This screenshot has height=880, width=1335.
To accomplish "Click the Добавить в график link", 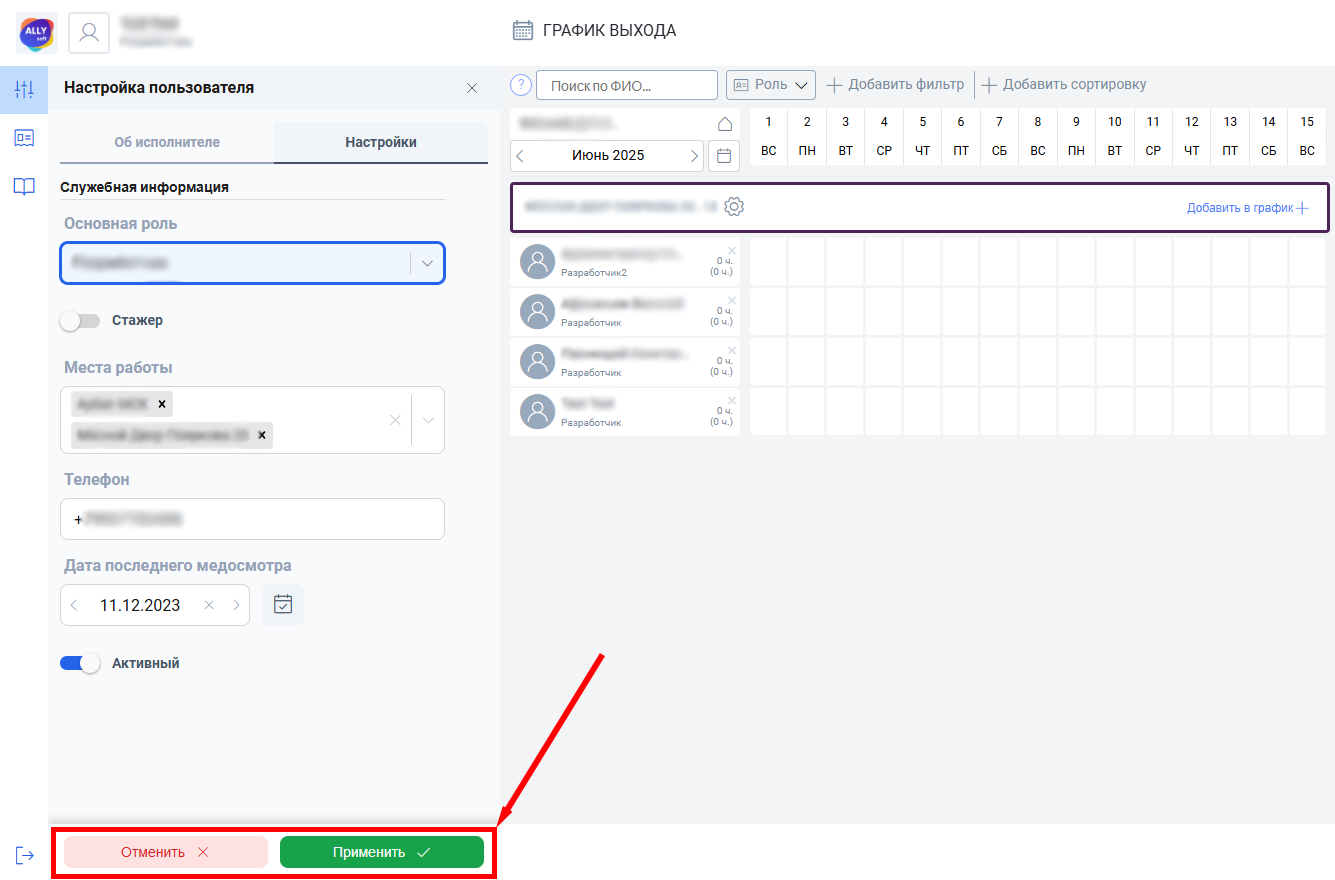I will pyautogui.click(x=1248, y=208).
